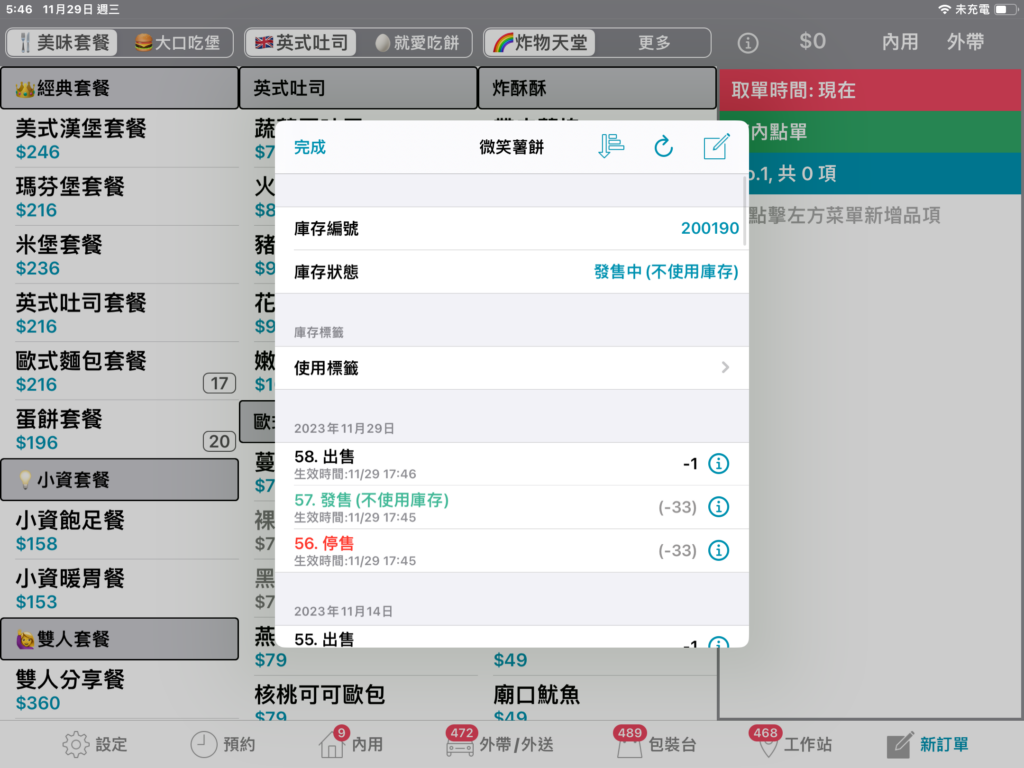Add 英式吐司套餐 to the order

point(120,313)
